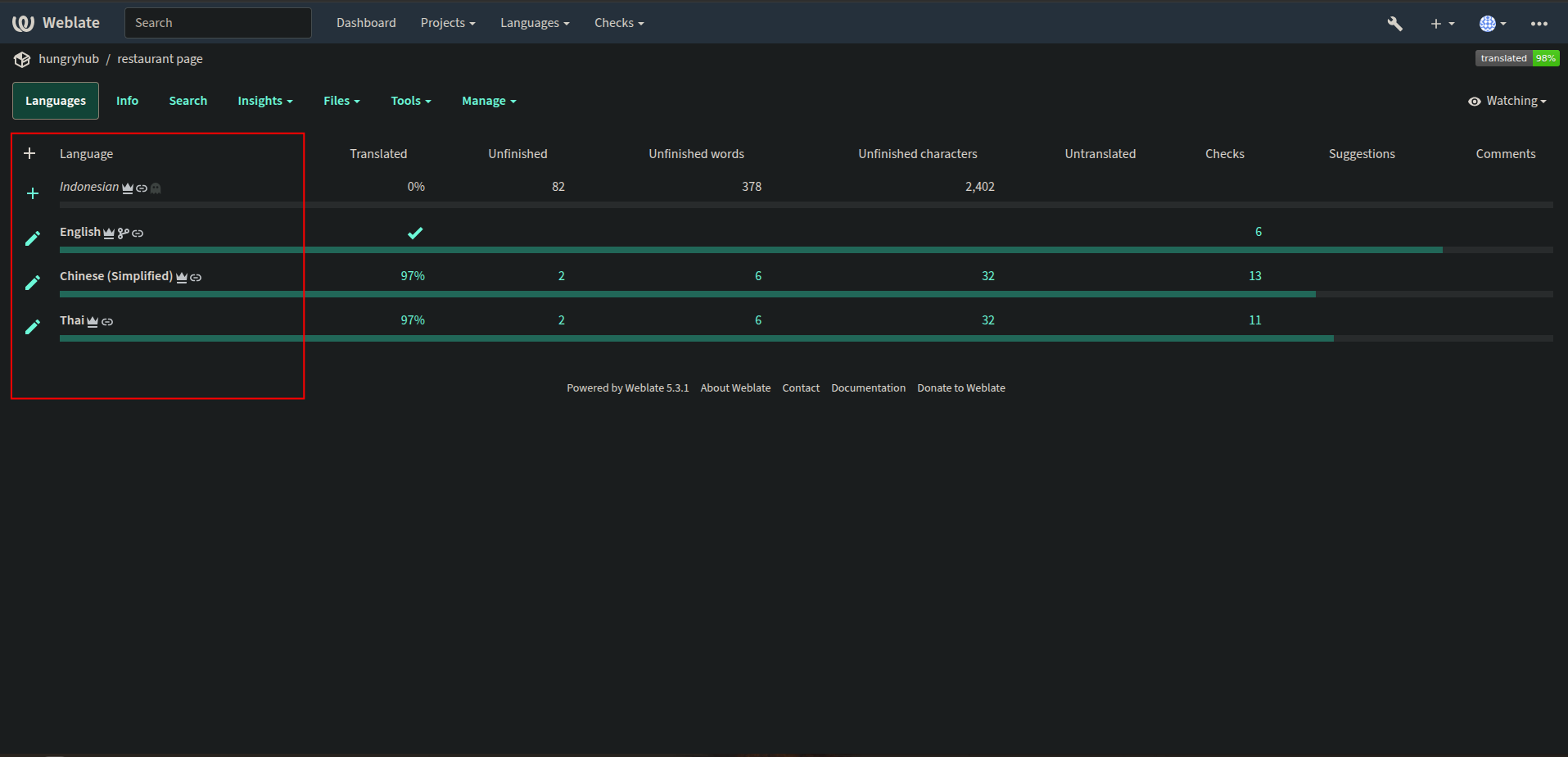Image resolution: width=1568 pixels, height=757 pixels.
Task: Expand the Projects menu
Action: pos(447,23)
